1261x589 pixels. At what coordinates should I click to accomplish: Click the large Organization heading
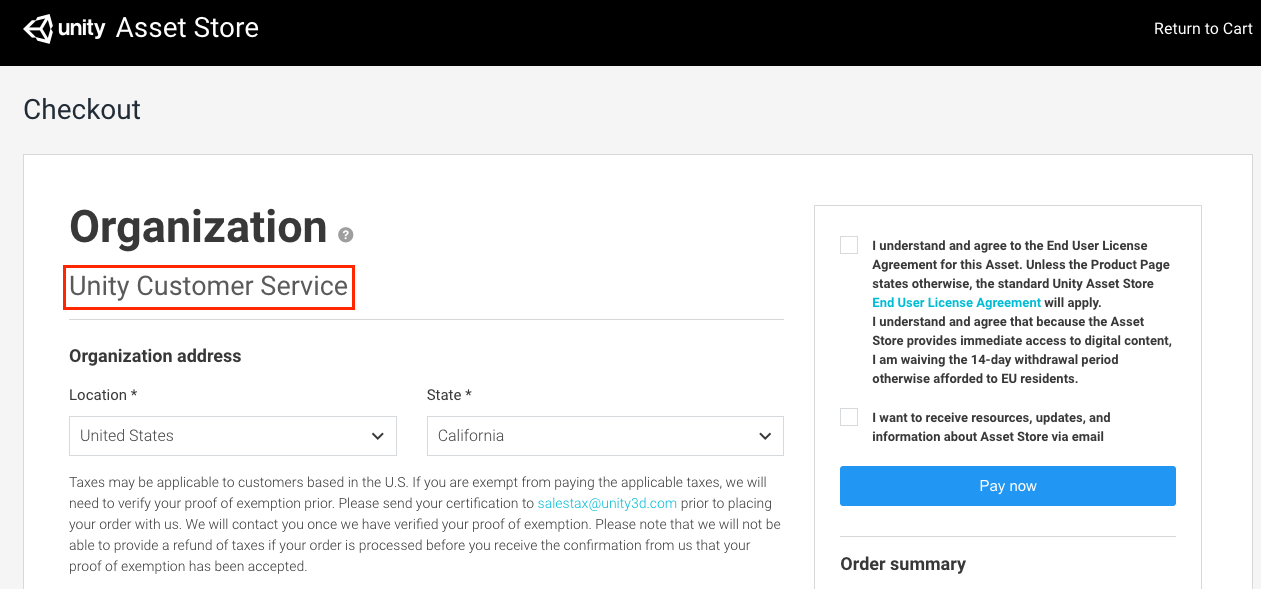coord(198,227)
